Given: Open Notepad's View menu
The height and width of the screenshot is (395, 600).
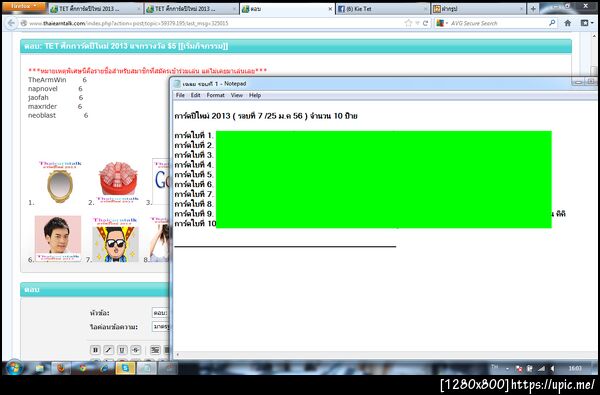Looking at the screenshot, I should [236, 95].
